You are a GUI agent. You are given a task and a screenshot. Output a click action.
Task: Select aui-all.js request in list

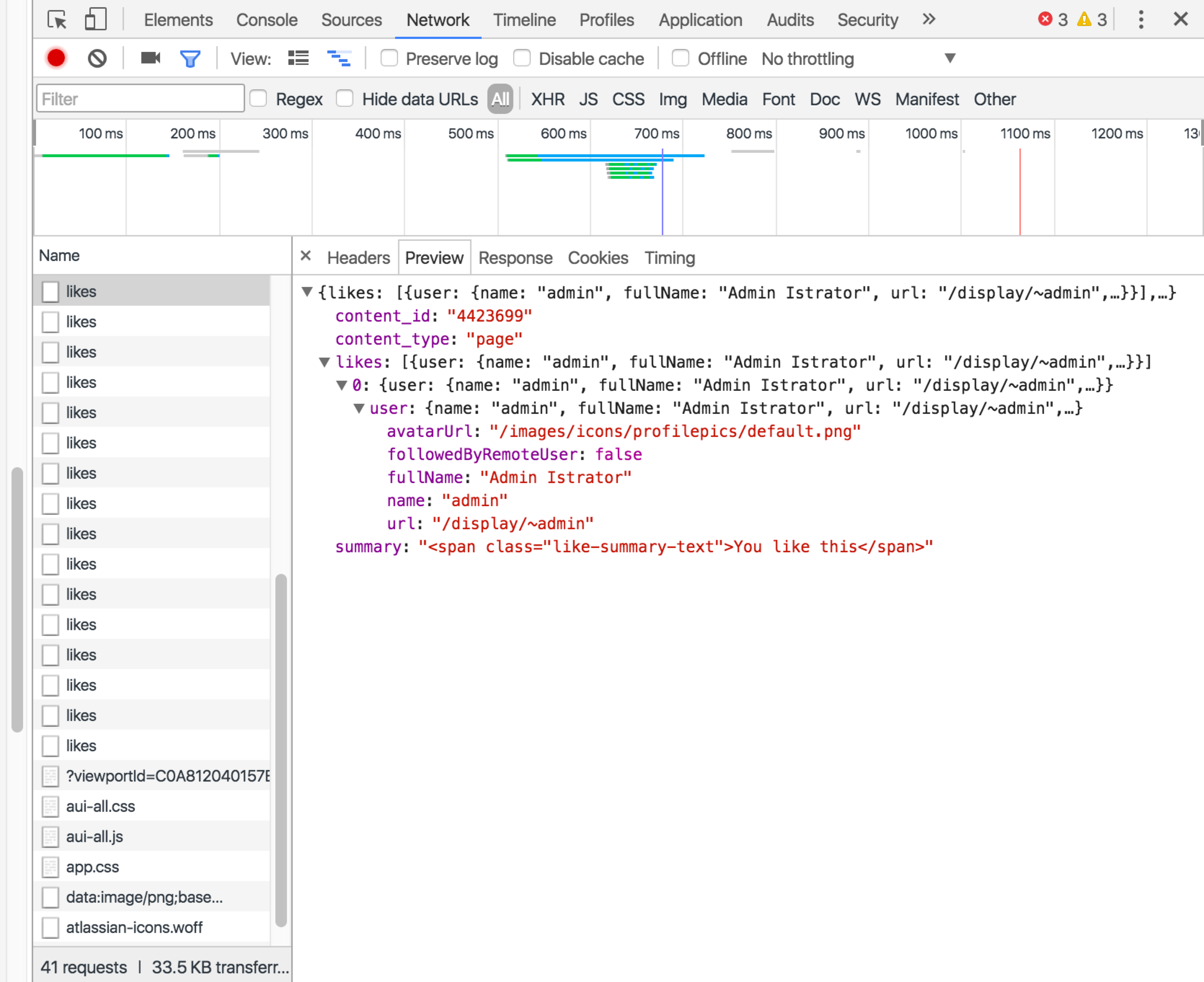coord(94,836)
